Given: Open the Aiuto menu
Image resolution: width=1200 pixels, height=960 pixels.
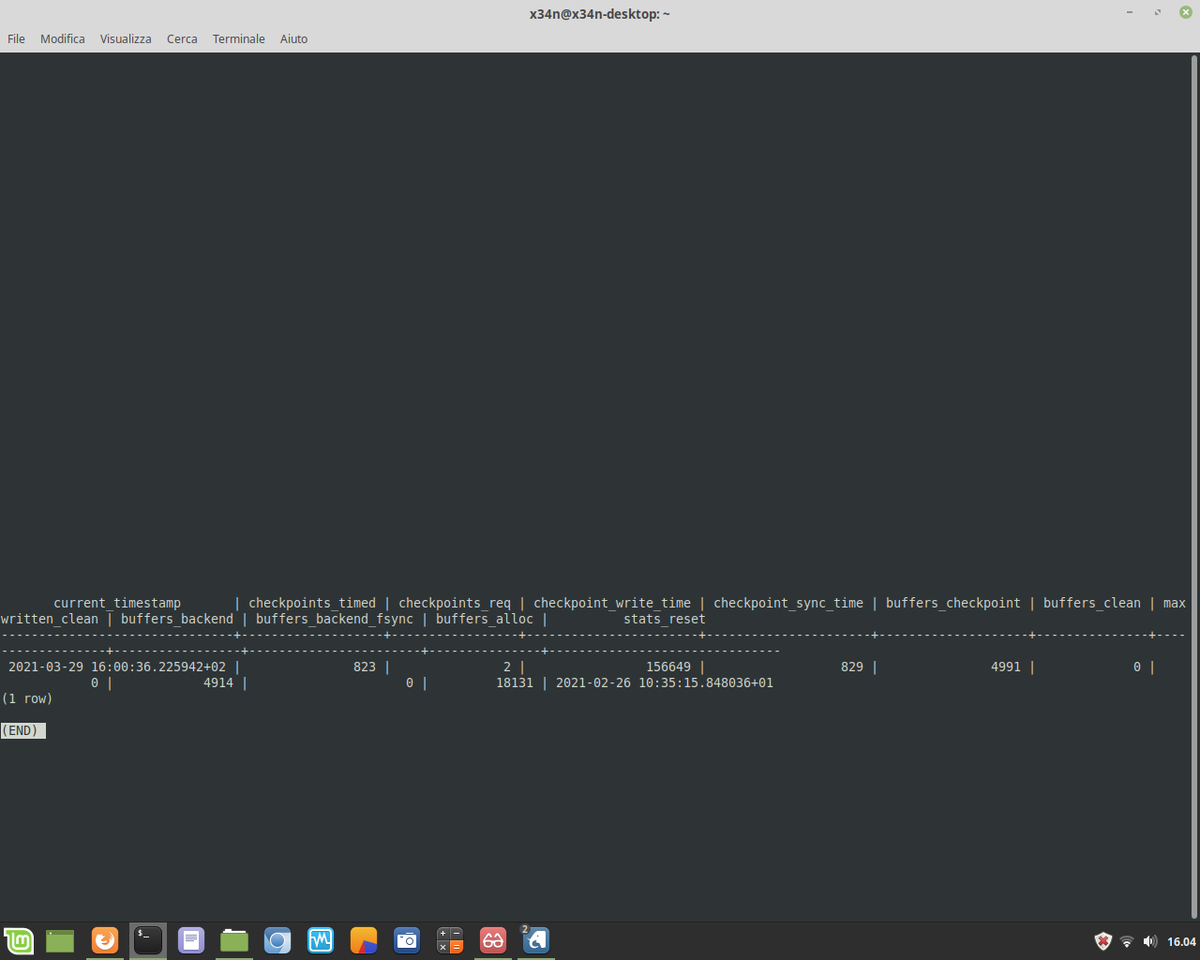Looking at the screenshot, I should (293, 39).
